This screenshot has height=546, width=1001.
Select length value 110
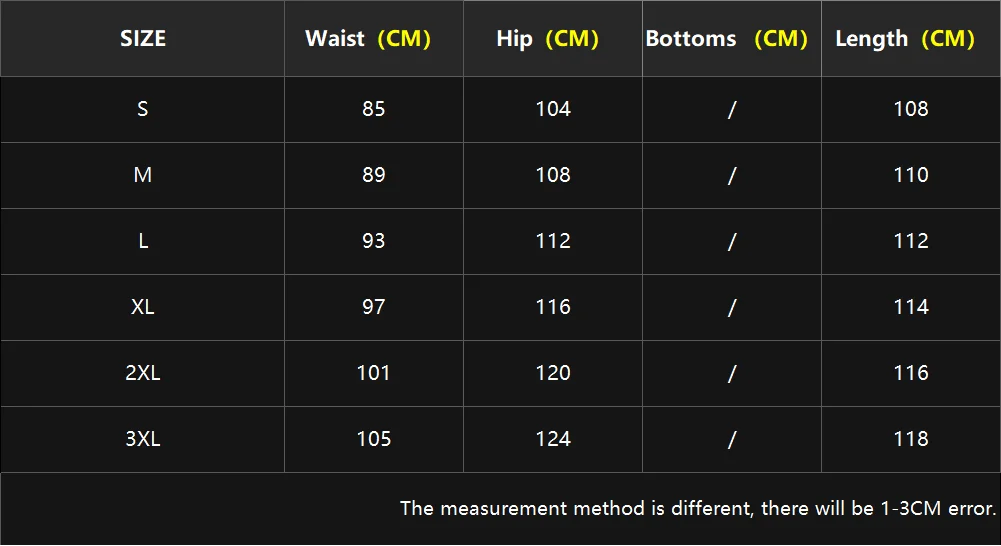[911, 175]
